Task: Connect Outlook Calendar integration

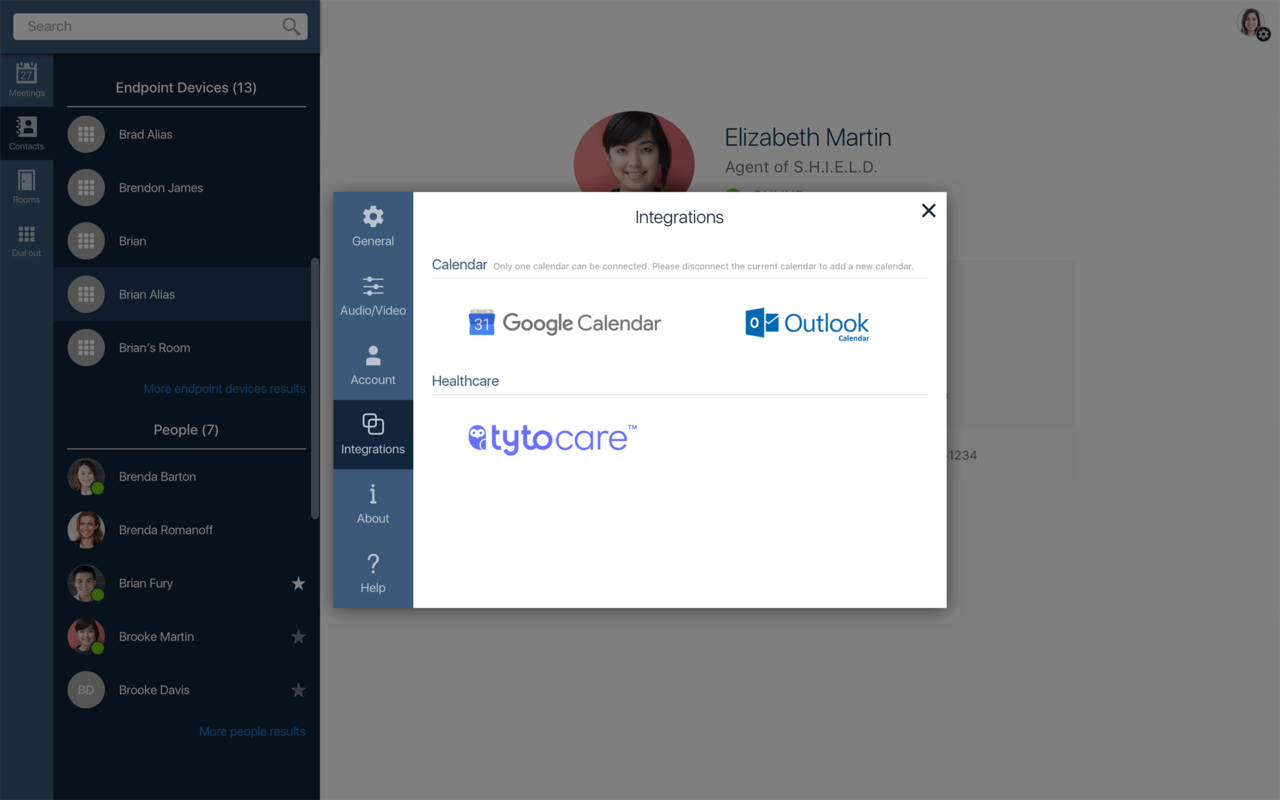Action: click(x=807, y=324)
